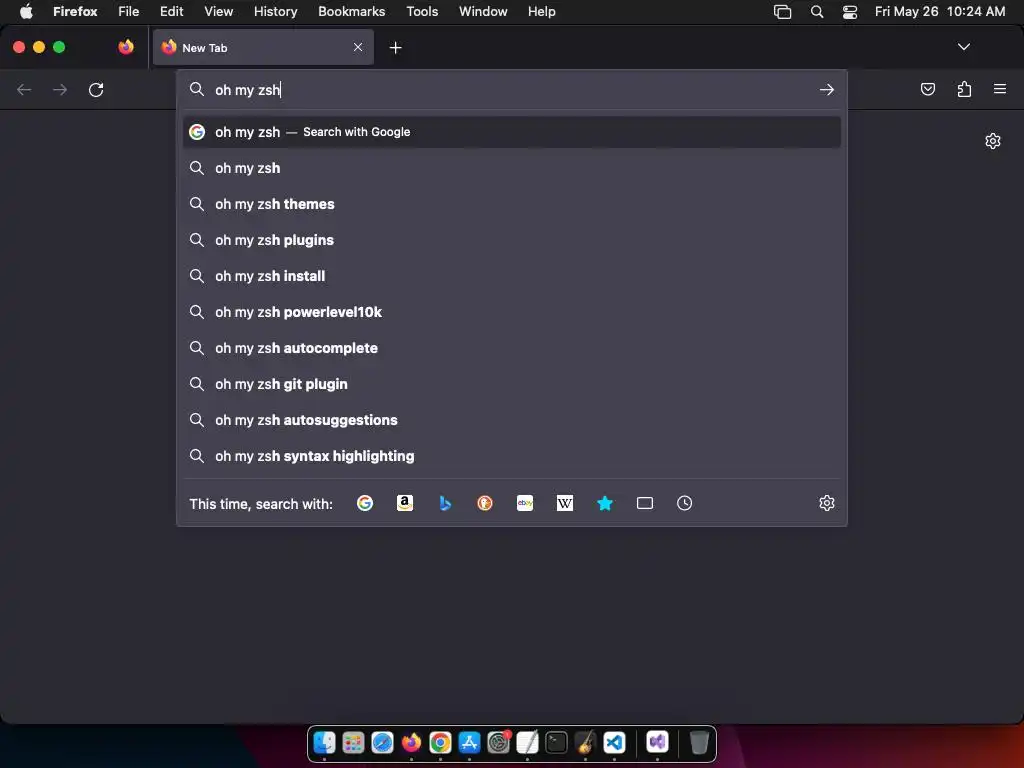
Task: Search this time with Wikipedia
Action: click(565, 503)
